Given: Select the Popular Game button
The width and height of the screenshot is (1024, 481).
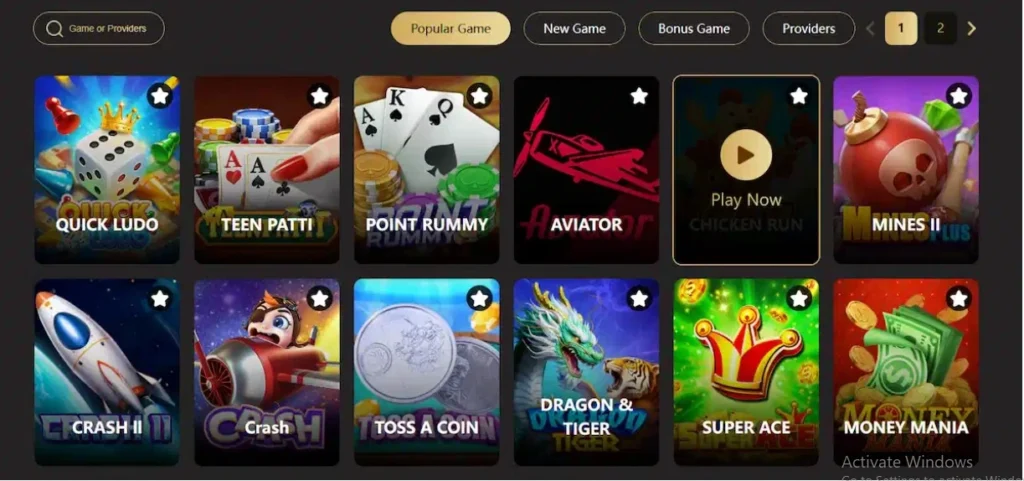Looking at the screenshot, I should click(451, 29).
